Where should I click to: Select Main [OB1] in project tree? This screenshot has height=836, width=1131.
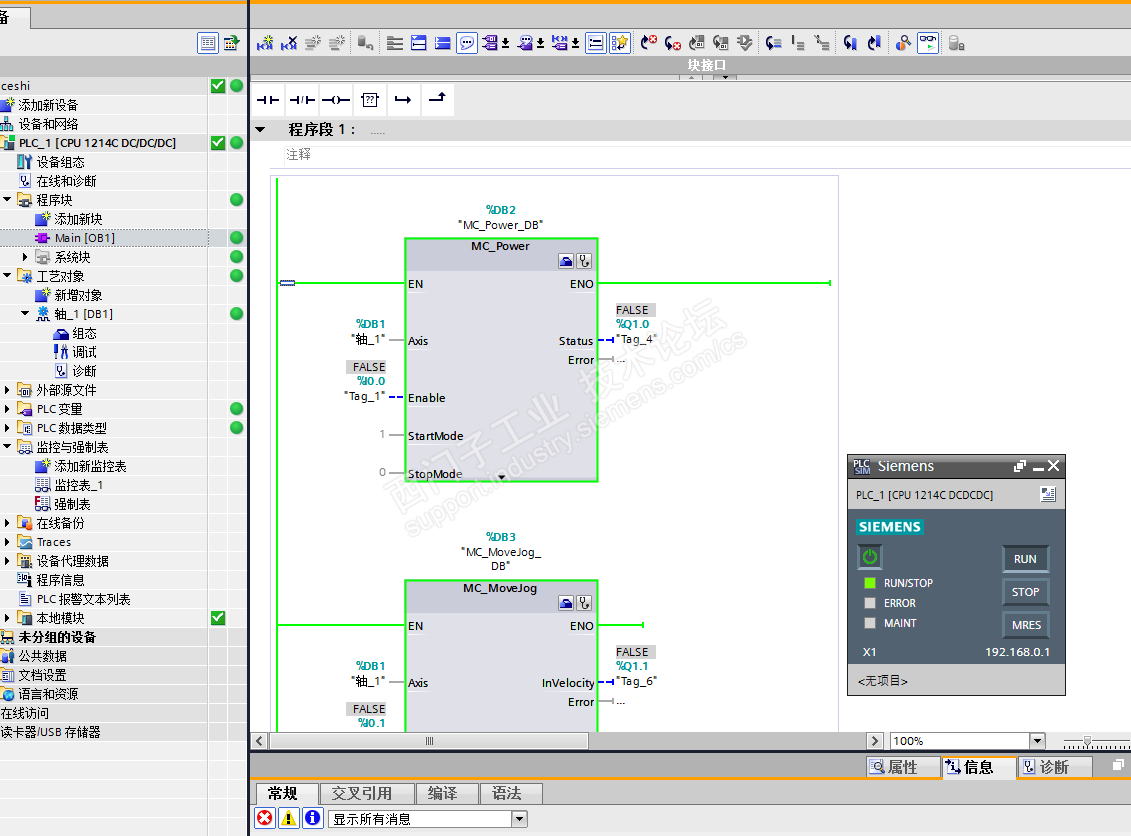84,238
